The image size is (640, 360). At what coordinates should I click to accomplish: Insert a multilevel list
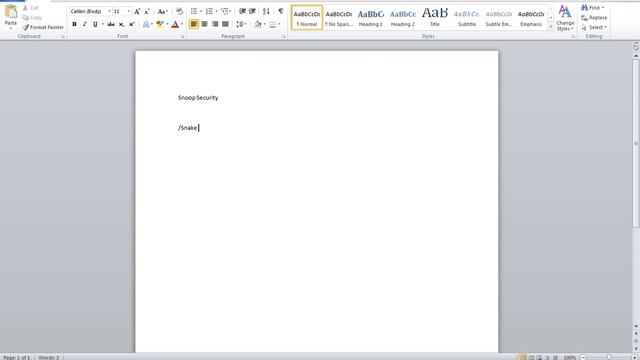(224, 11)
